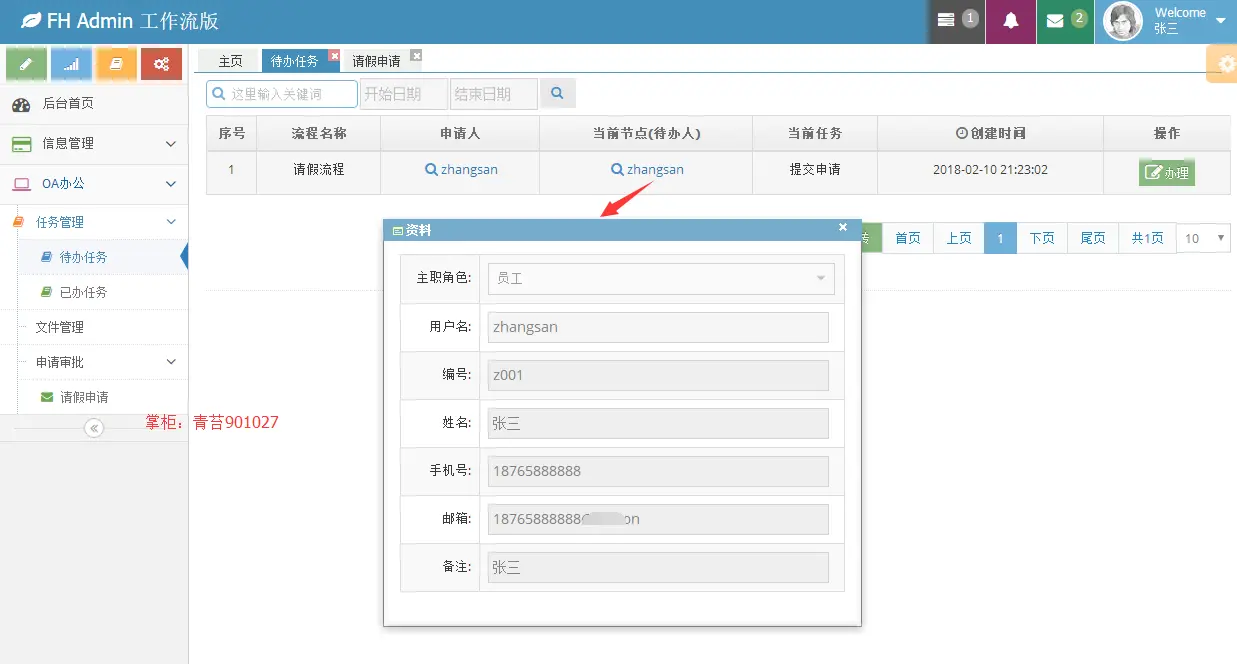Viewport: 1237px width, 664px height.
Task: Click the search magnifier button
Action: (558, 94)
